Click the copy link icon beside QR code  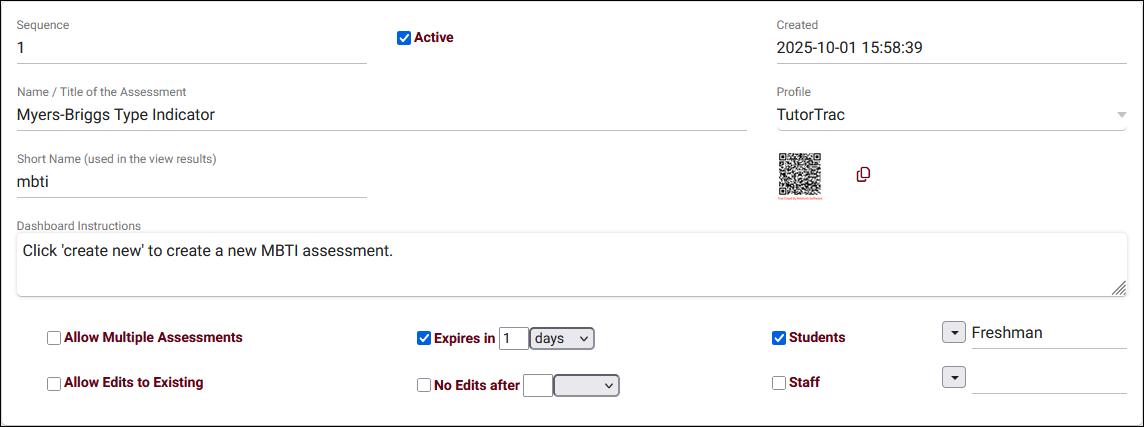tap(863, 175)
